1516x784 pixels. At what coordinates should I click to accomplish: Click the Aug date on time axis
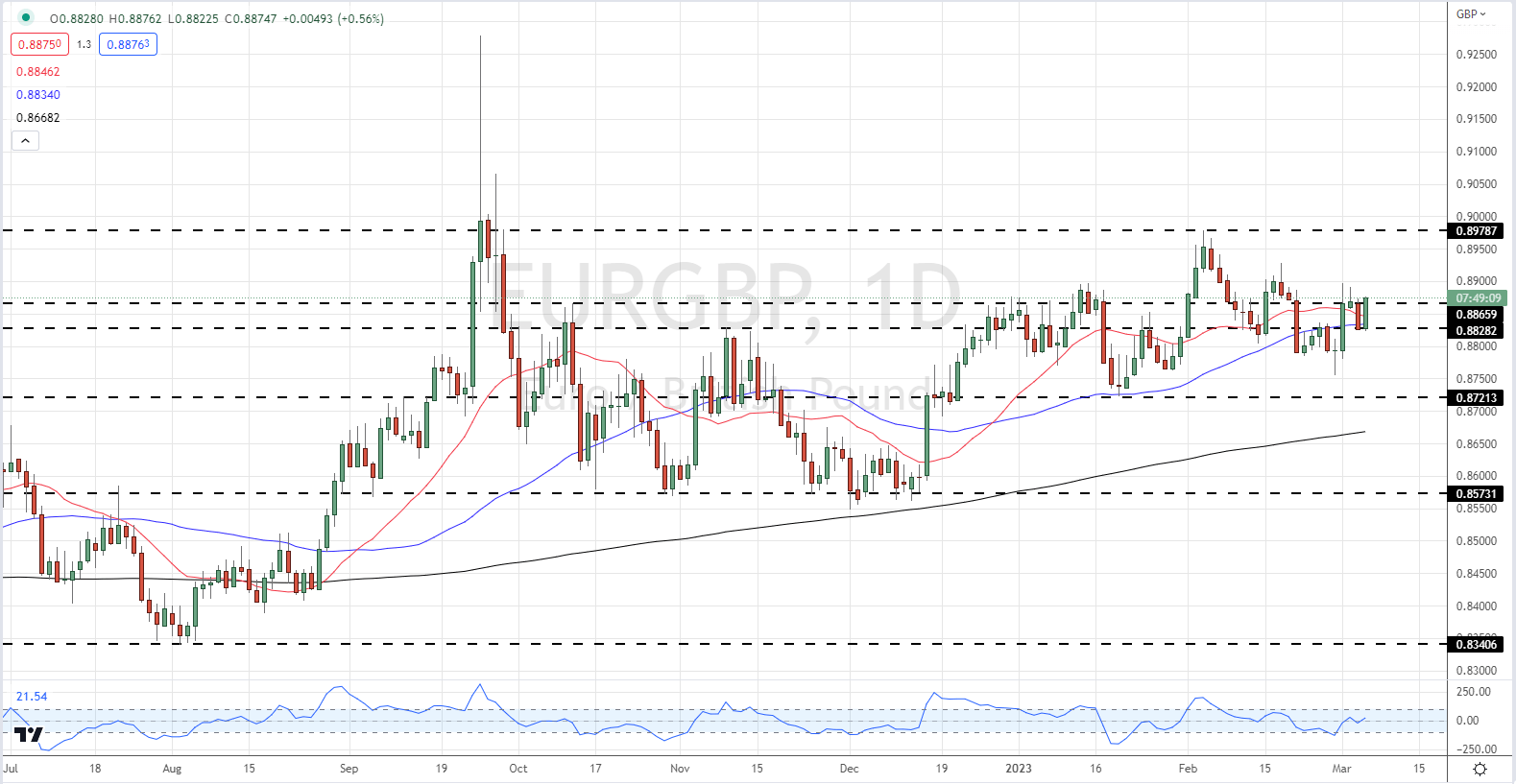[x=172, y=769]
